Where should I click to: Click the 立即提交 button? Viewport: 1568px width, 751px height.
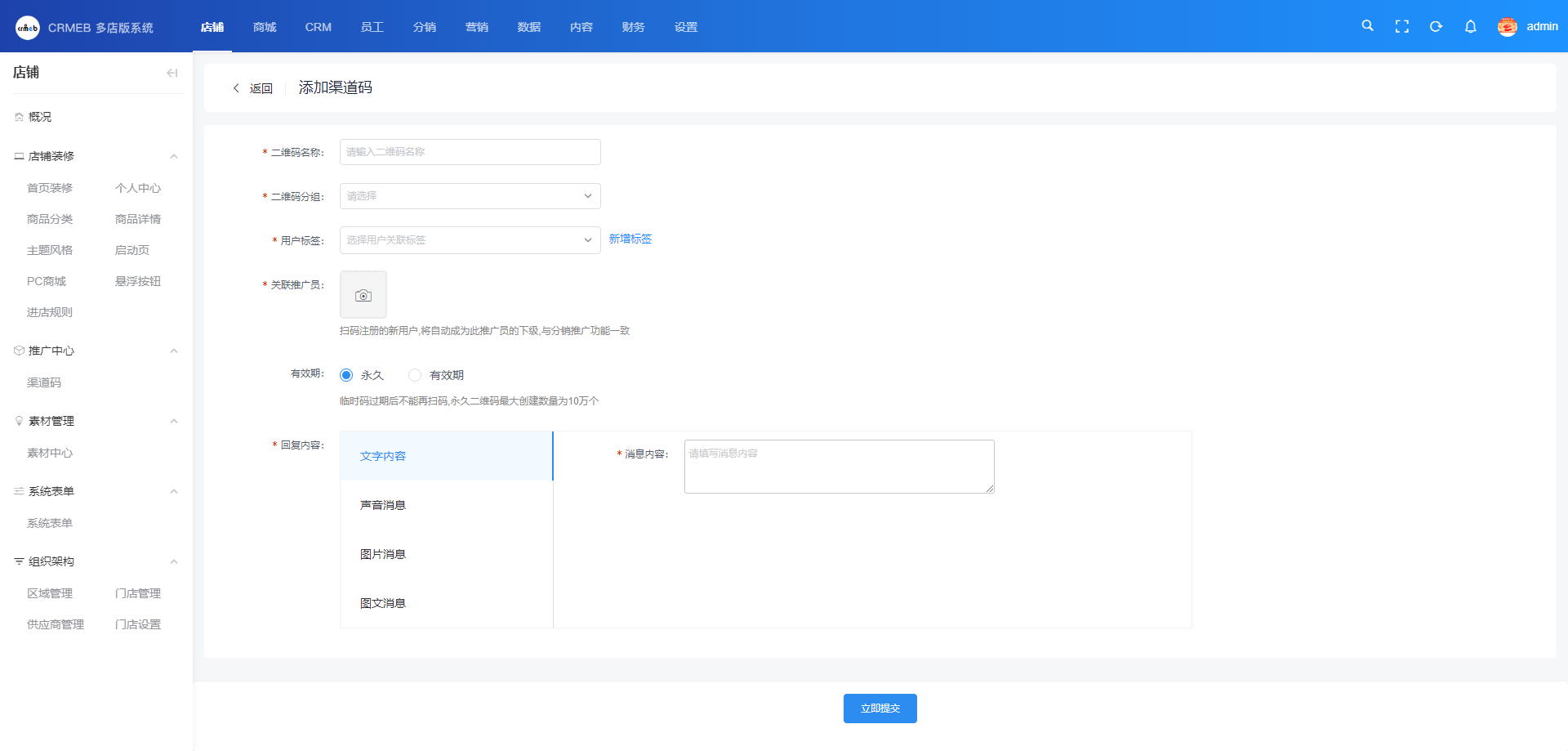click(880, 709)
